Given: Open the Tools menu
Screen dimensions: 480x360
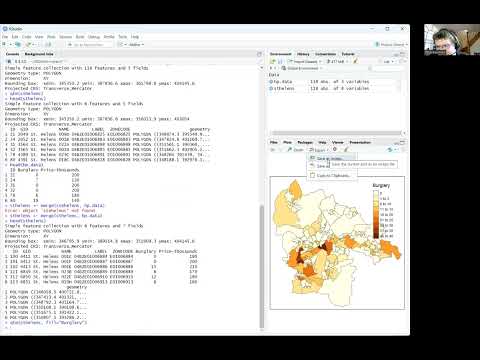Looking at the screenshot, I should pyautogui.click(x=123, y=37).
